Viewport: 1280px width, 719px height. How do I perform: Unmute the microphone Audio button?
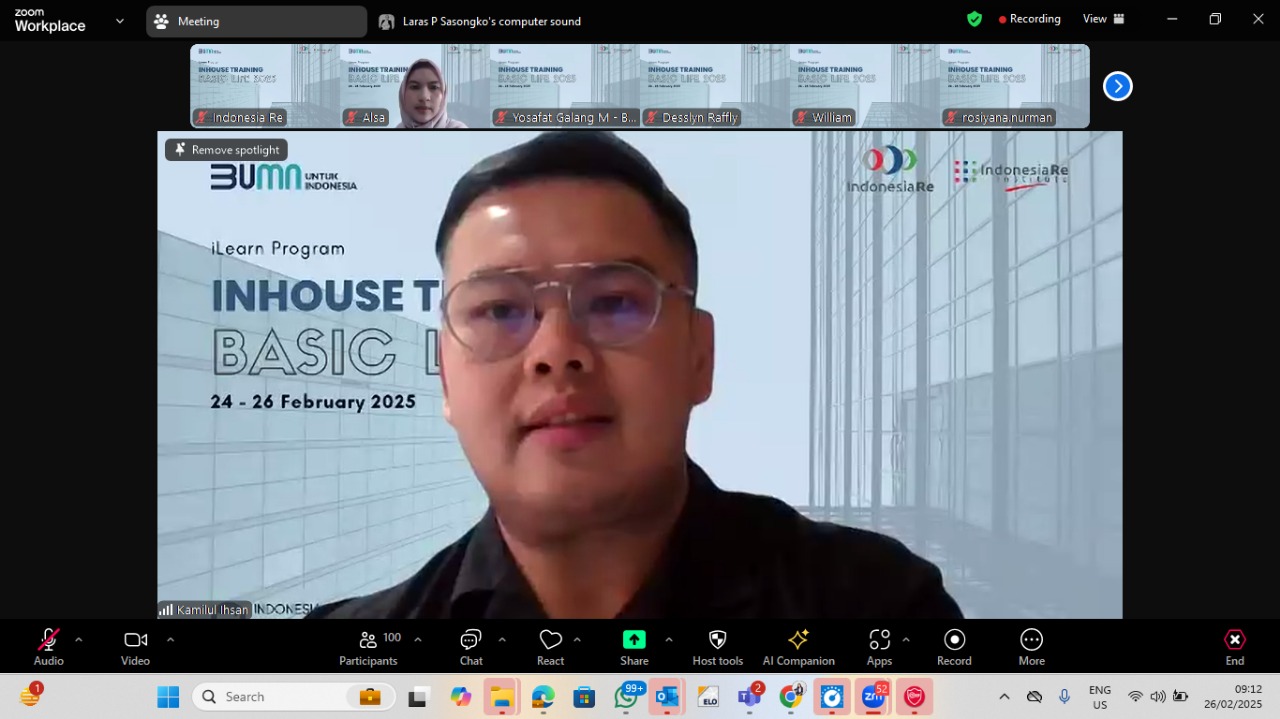(x=48, y=647)
